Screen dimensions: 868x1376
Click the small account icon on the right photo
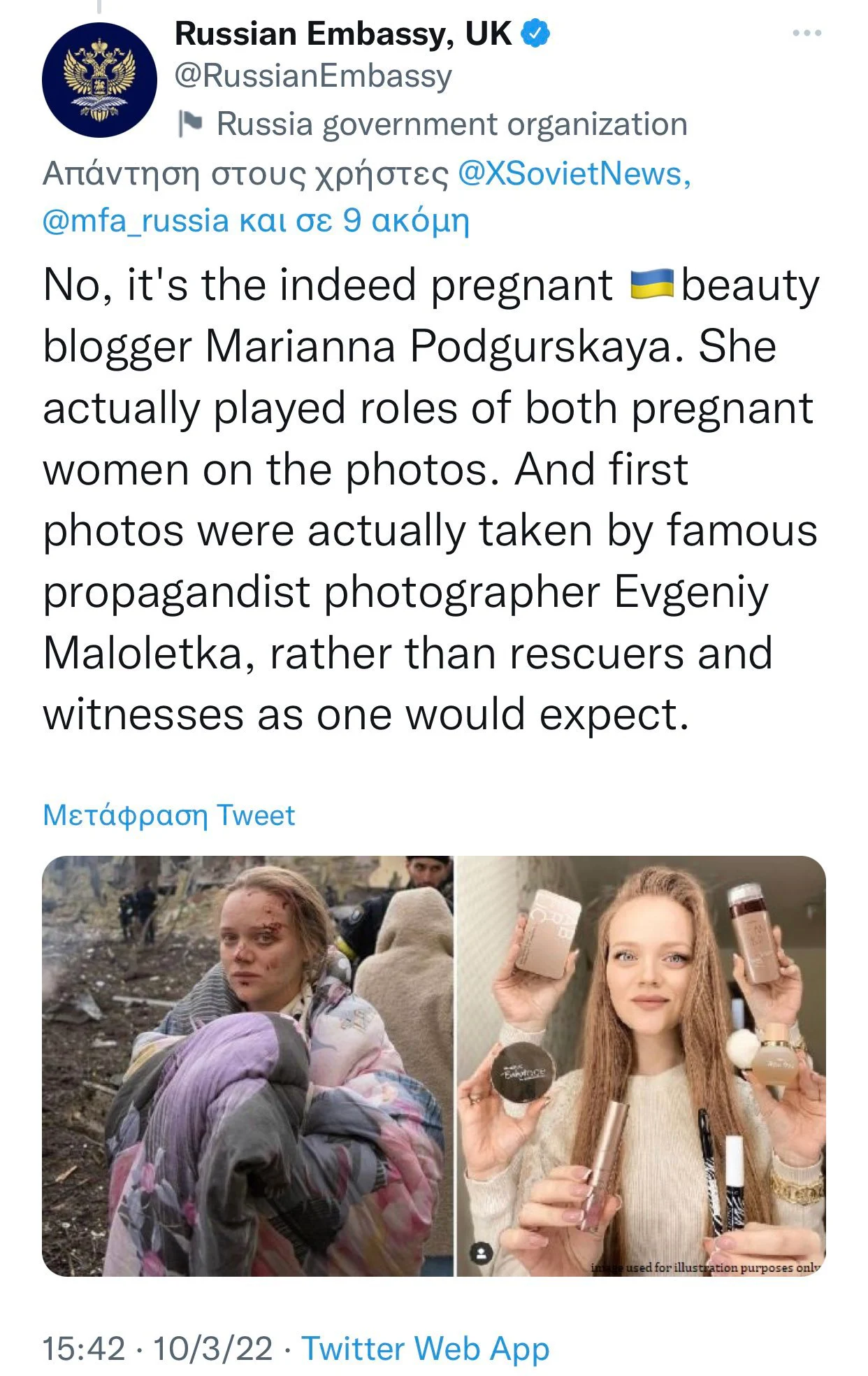(481, 1254)
